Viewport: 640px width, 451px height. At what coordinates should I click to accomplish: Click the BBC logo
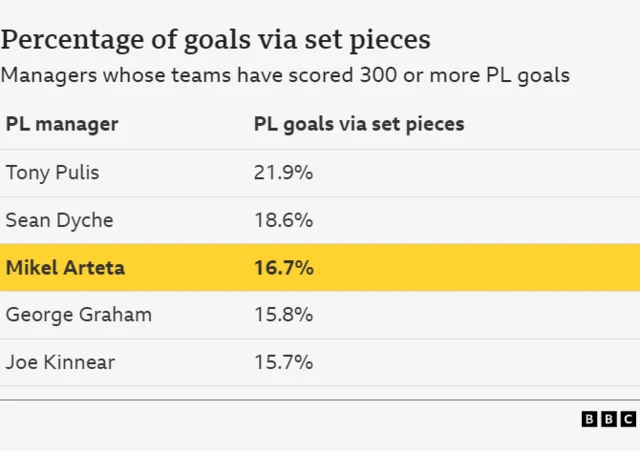(x=608, y=419)
